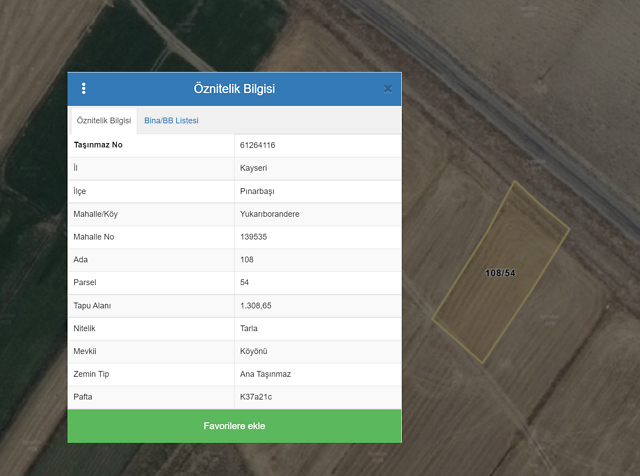Viewport: 640px width, 476px height.
Task: Click the Pınarbaşı district value
Action: point(258,191)
